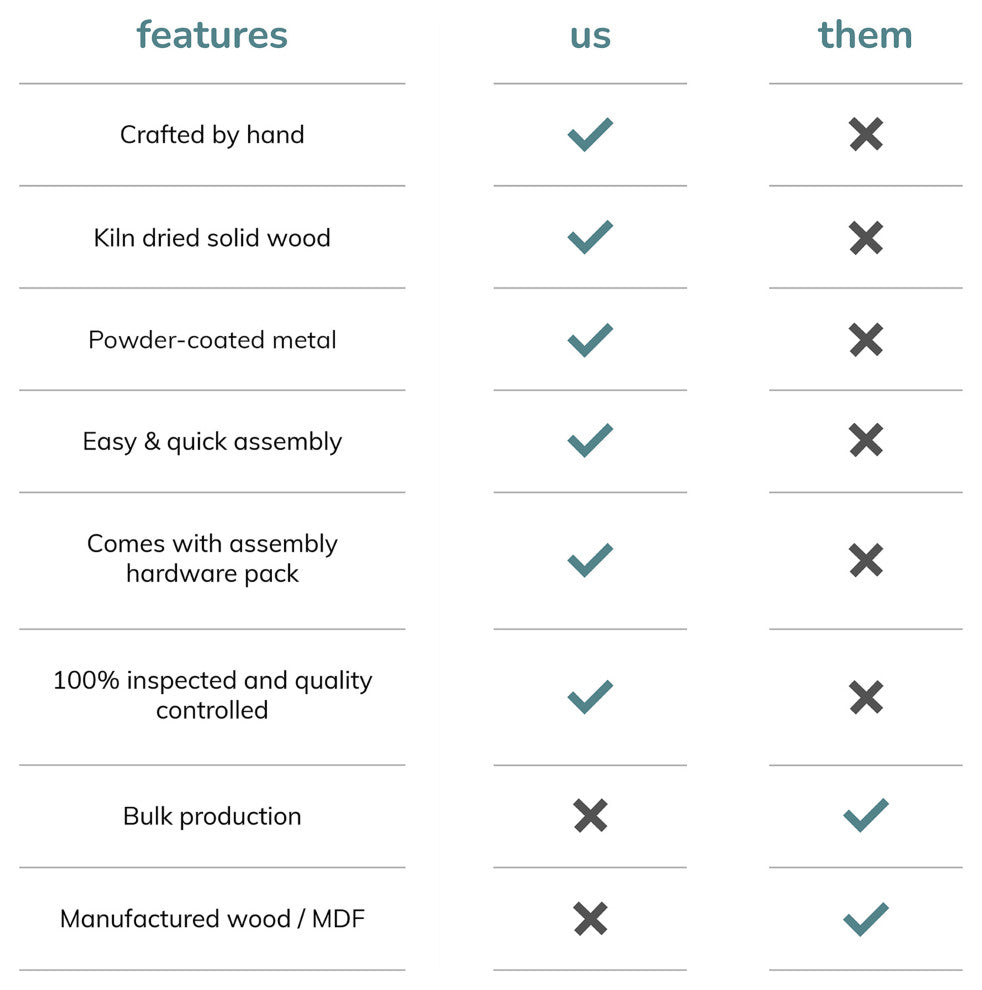The image size is (982, 990).
Task: Select the 'features' column heading
Action: (x=212, y=35)
